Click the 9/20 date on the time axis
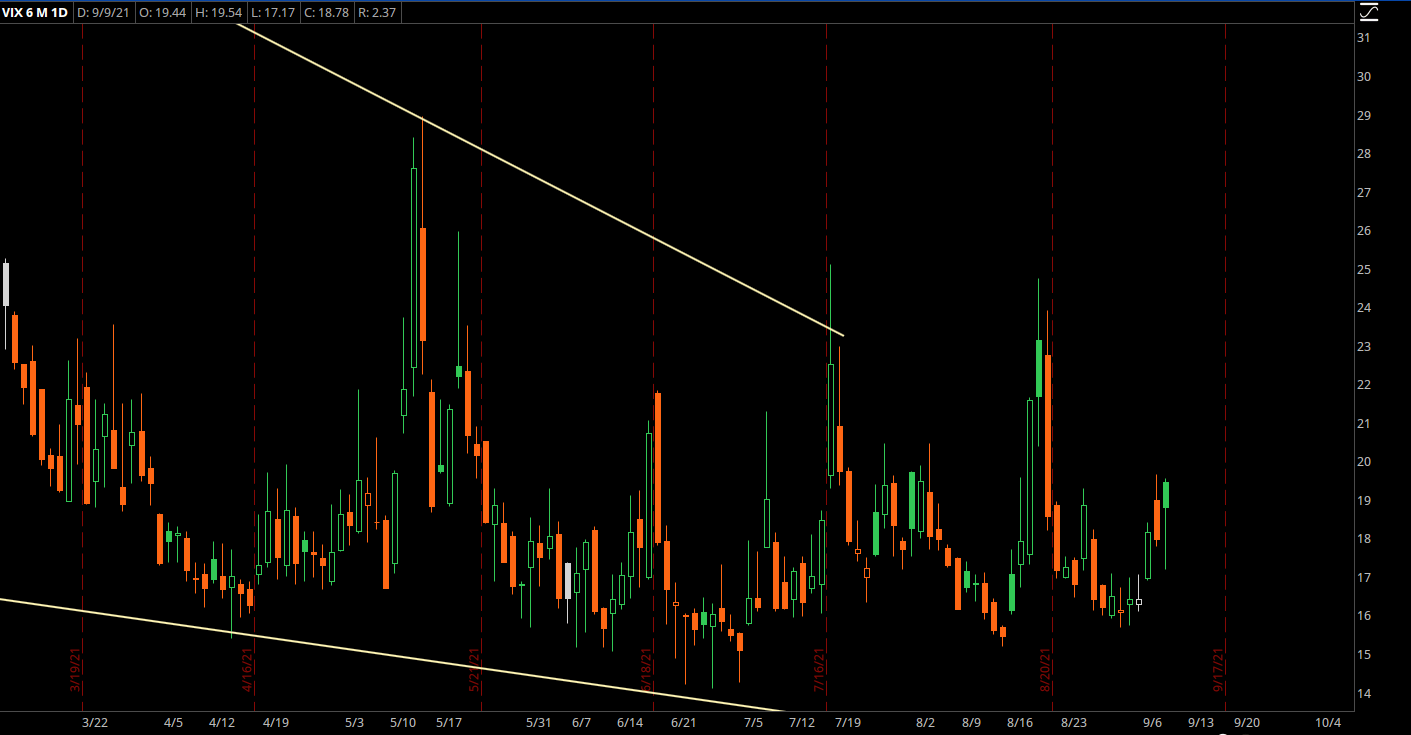Screen dimensions: 1411x735 pyautogui.click(x=1246, y=722)
